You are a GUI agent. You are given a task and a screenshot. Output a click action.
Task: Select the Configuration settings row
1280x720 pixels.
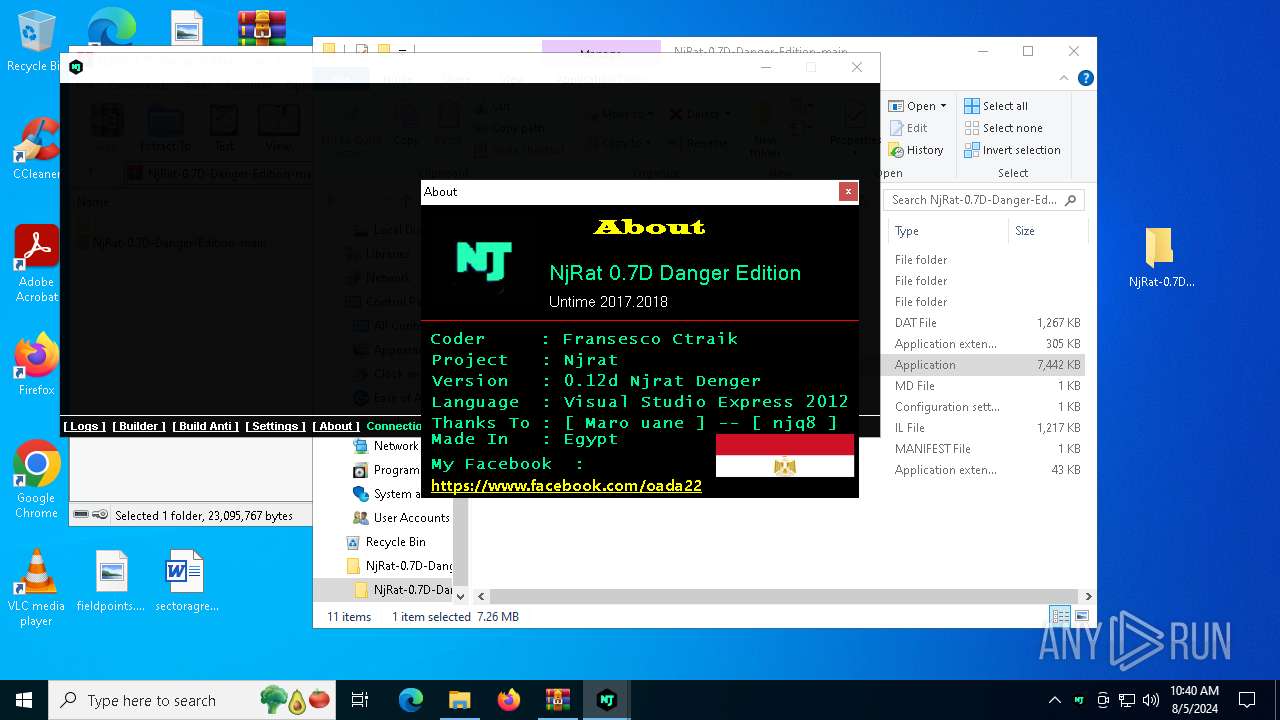pos(985,407)
